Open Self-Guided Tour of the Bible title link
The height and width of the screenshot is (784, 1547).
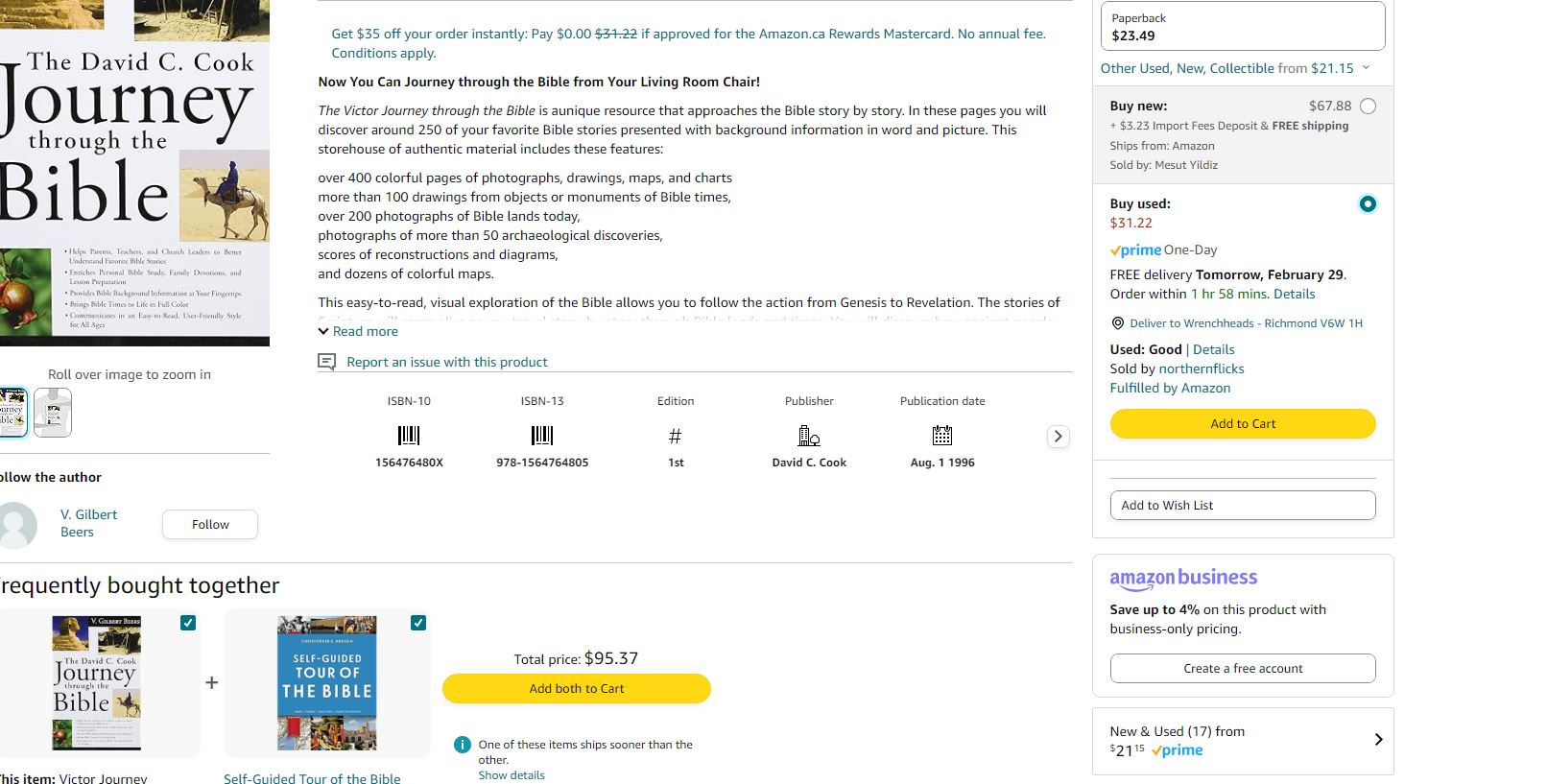point(312,778)
